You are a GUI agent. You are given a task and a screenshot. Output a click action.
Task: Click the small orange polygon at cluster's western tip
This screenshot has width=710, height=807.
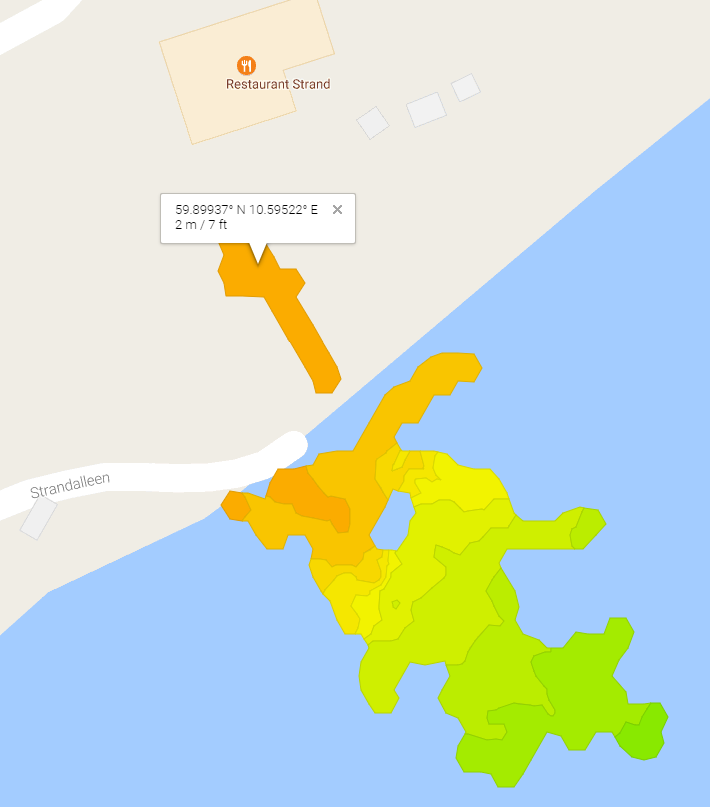coord(236,506)
